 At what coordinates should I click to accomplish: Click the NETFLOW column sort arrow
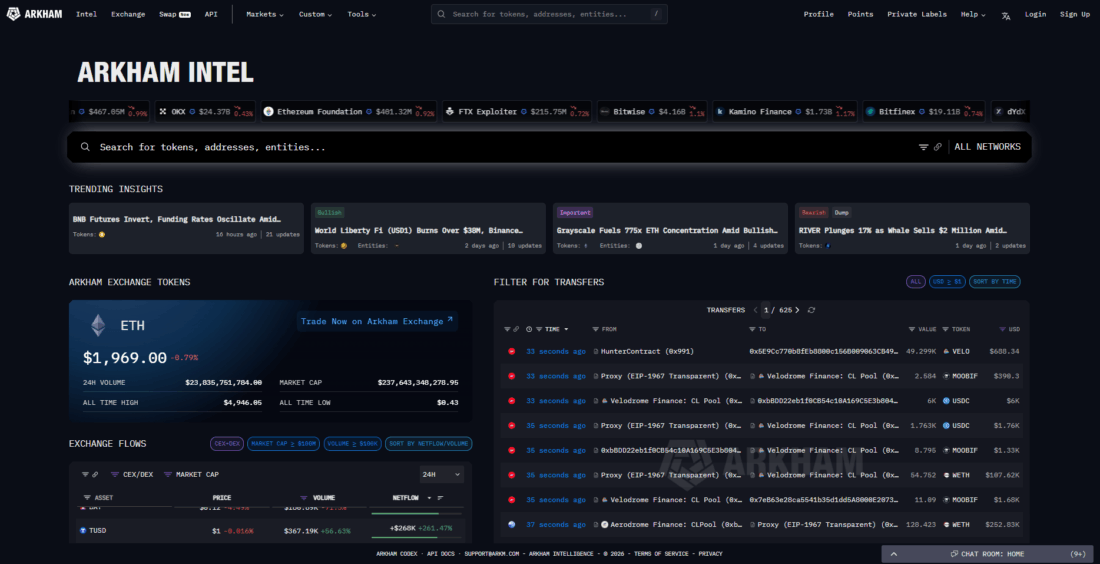429,498
